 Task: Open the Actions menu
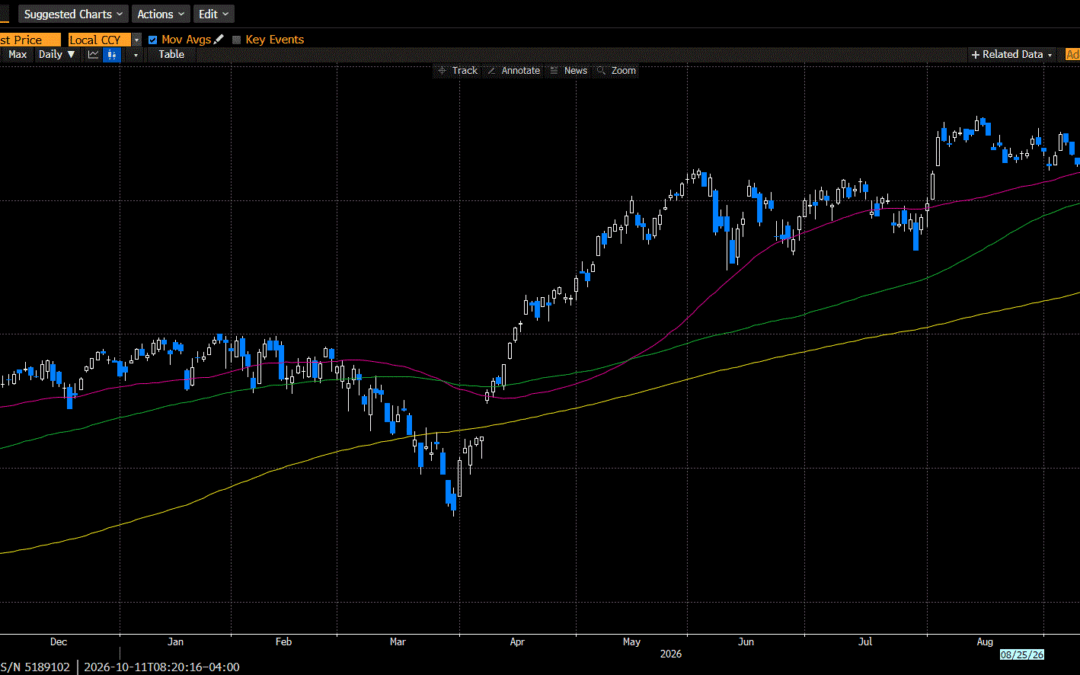pos(160,14)
